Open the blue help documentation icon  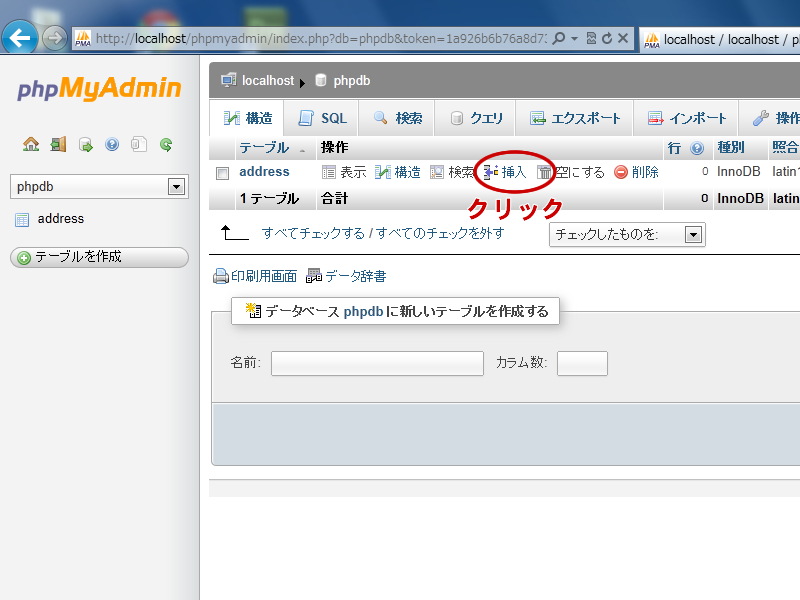pos(112,144)
